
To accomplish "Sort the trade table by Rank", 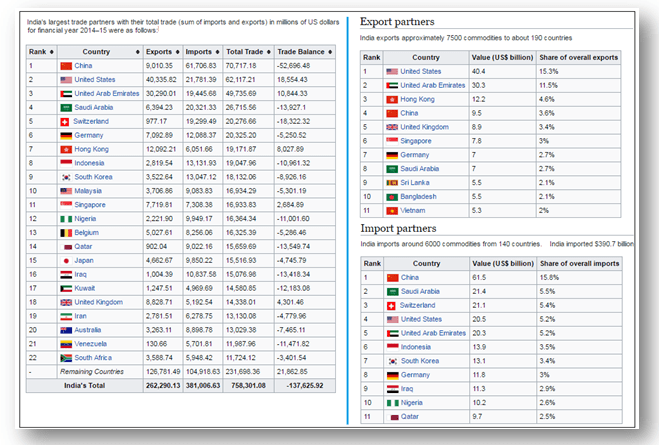I will tap(40, 51).
